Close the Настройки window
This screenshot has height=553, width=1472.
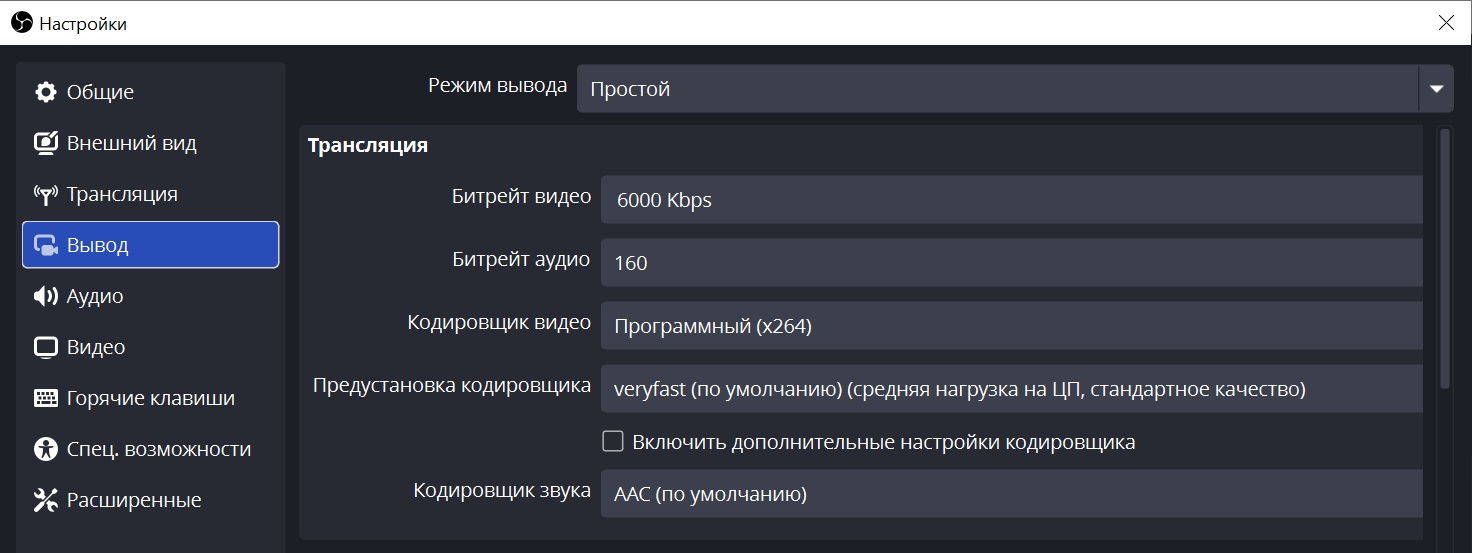(x=1445, y=23)
